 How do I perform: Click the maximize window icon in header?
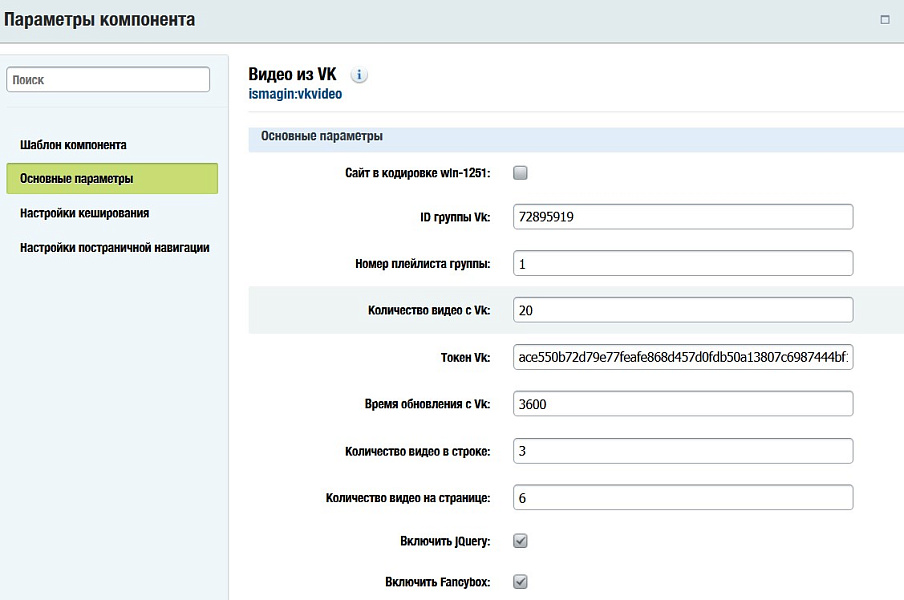tap(884, 19)
